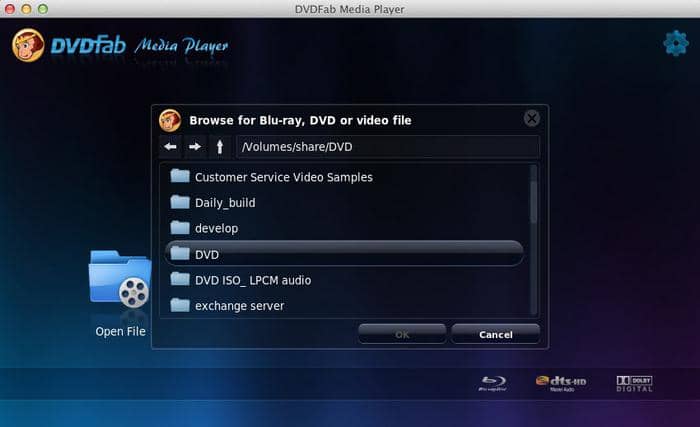Viewport: 700px width, 427px height.
Task: Select the highlighted DVD folder
Action: click(344, 254)
